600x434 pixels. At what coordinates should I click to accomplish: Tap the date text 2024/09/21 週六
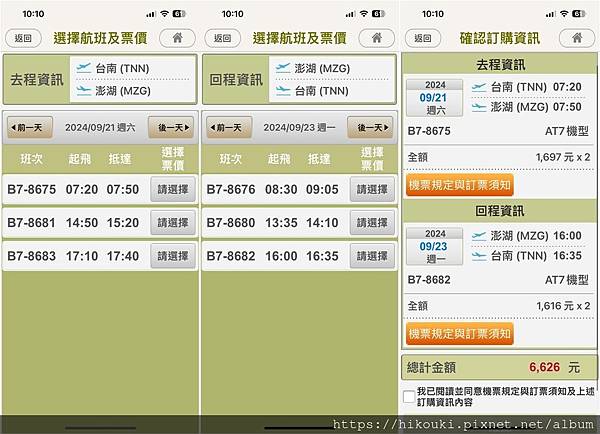pyautogui.click(x=100, y=127)
